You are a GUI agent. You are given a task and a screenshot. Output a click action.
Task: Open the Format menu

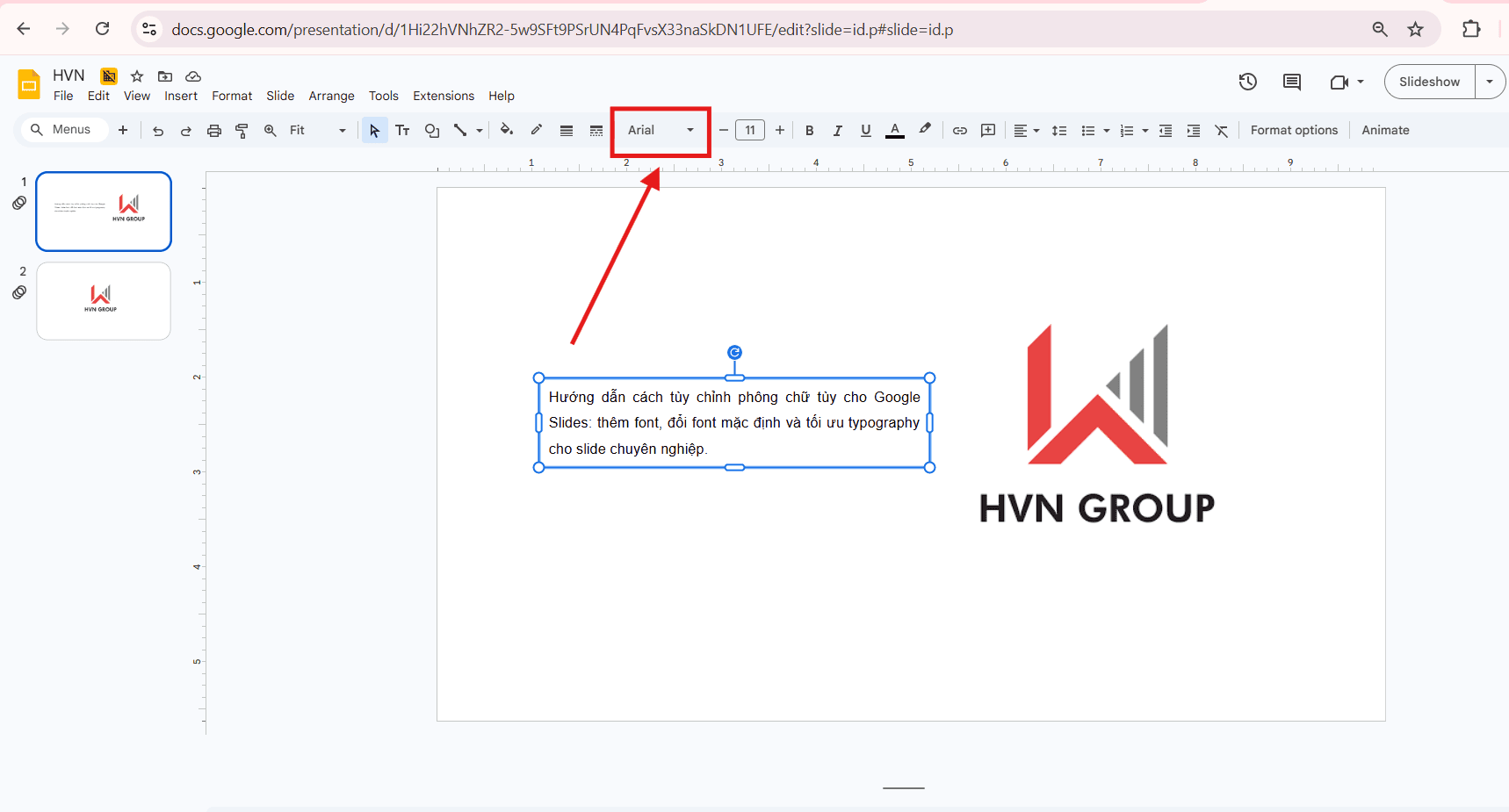232,96
